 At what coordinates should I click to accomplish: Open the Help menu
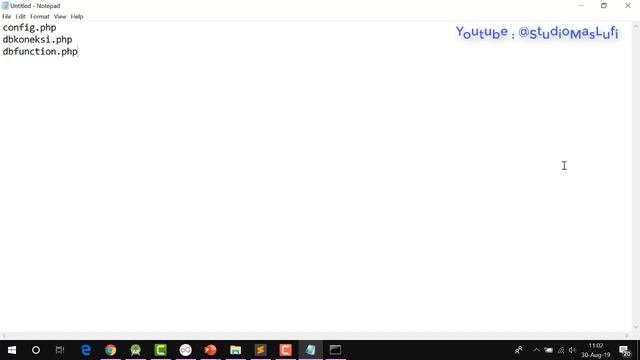[x=77, y=17]
